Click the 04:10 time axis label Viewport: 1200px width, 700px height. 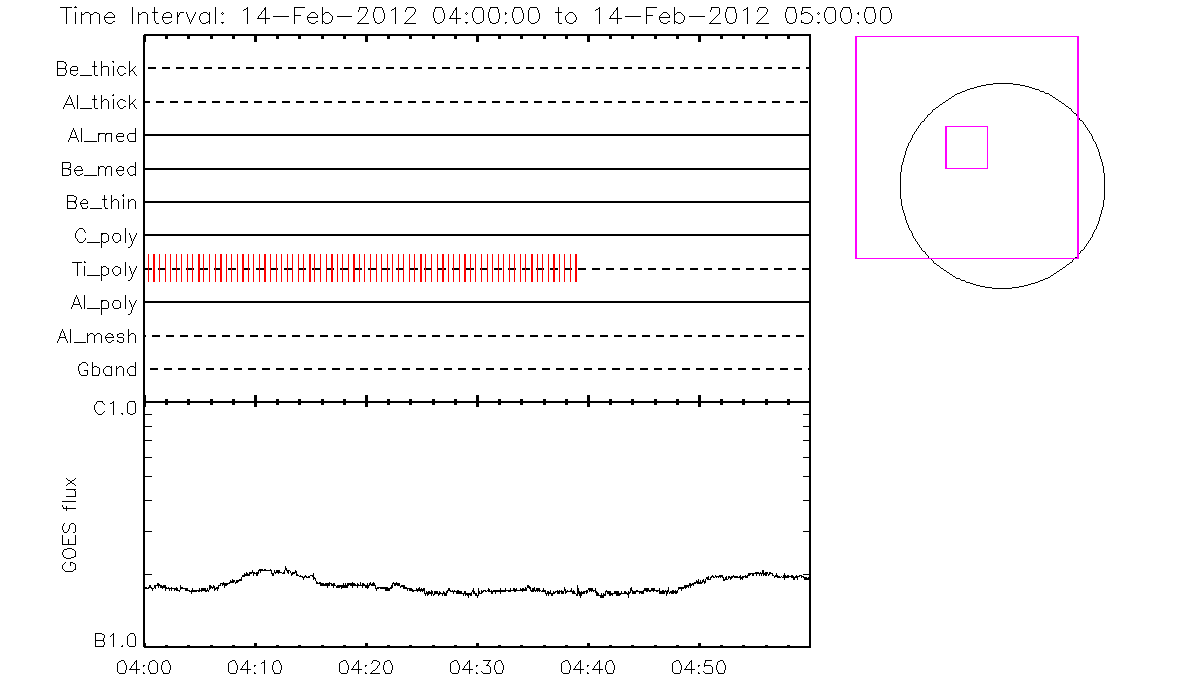256,666
